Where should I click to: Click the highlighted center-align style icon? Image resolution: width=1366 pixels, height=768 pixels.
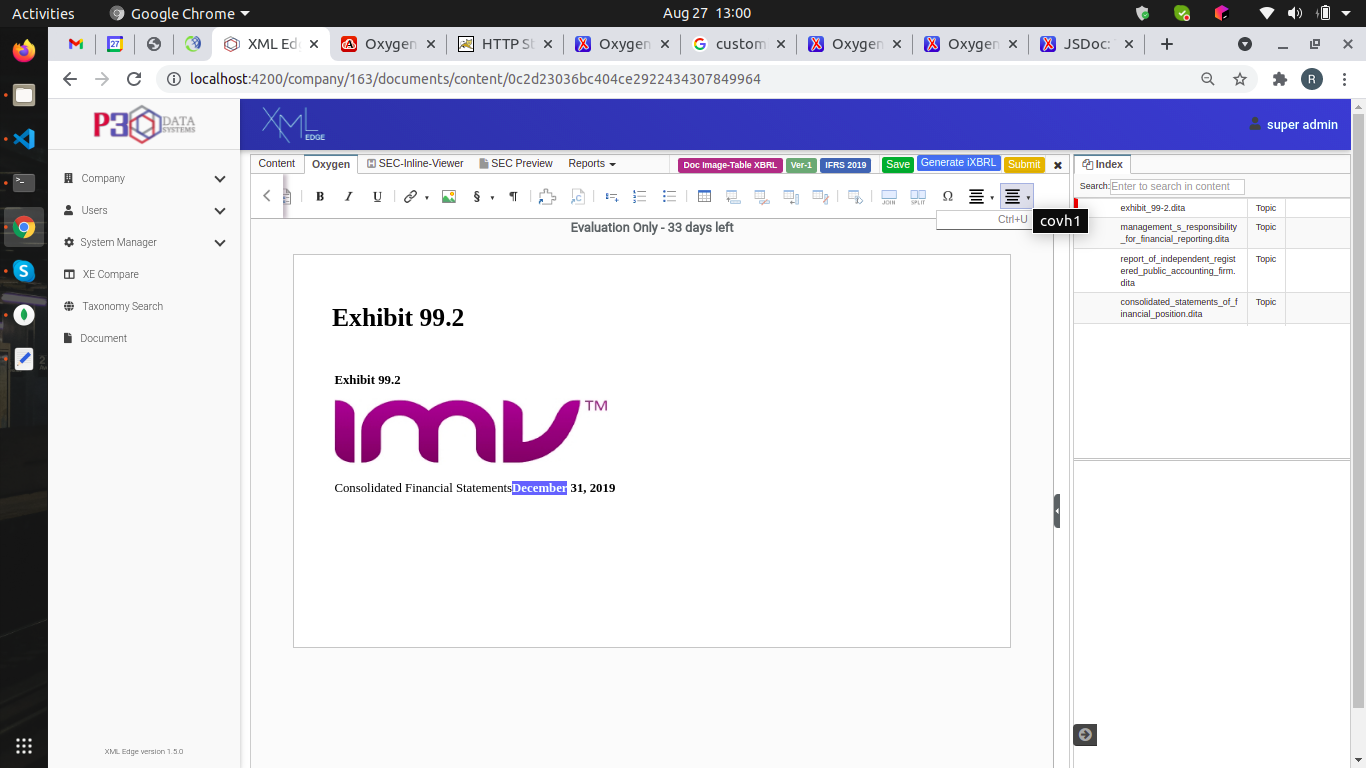tap(1012, 197)
